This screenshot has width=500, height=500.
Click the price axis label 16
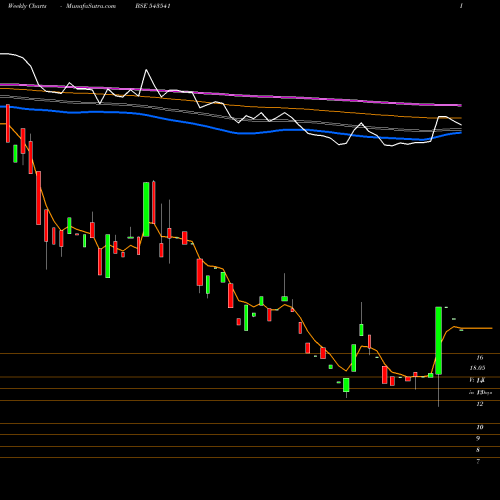480,358
